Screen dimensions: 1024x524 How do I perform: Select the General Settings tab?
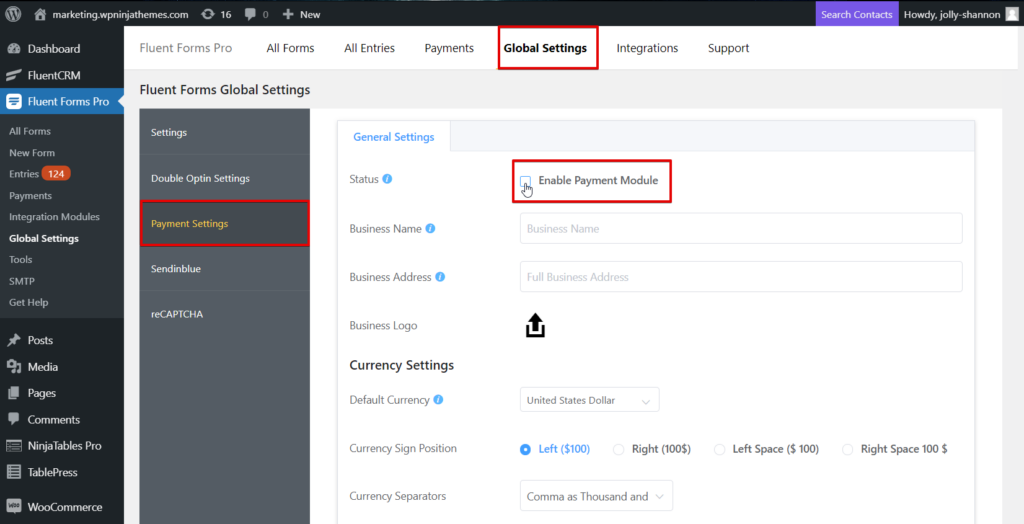(x=394, y=137)
